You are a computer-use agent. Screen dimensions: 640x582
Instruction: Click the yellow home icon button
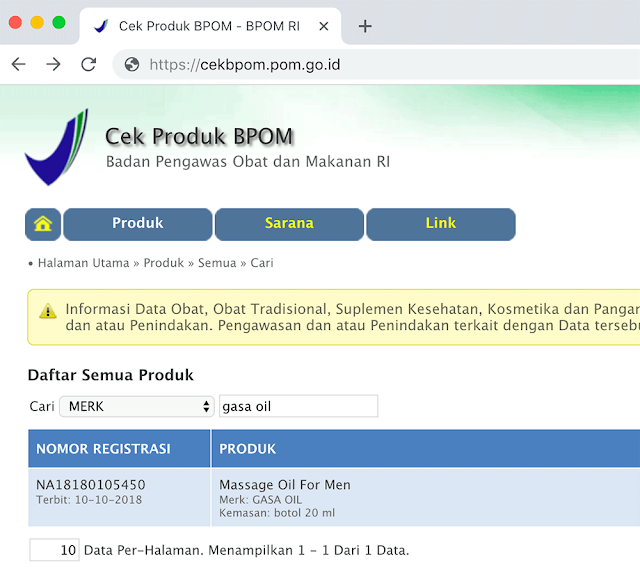(43, 224)
